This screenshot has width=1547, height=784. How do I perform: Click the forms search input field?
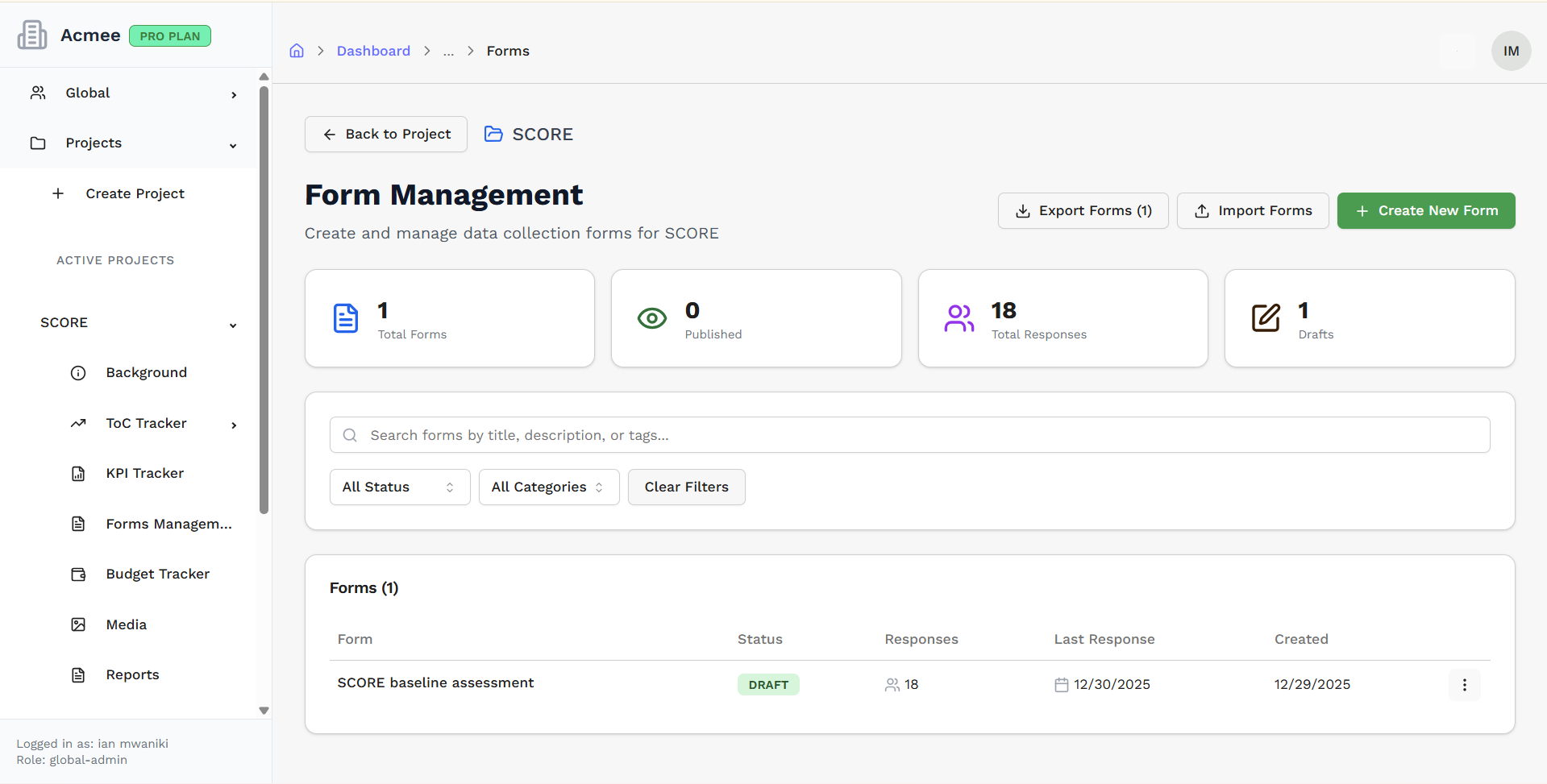910,435
